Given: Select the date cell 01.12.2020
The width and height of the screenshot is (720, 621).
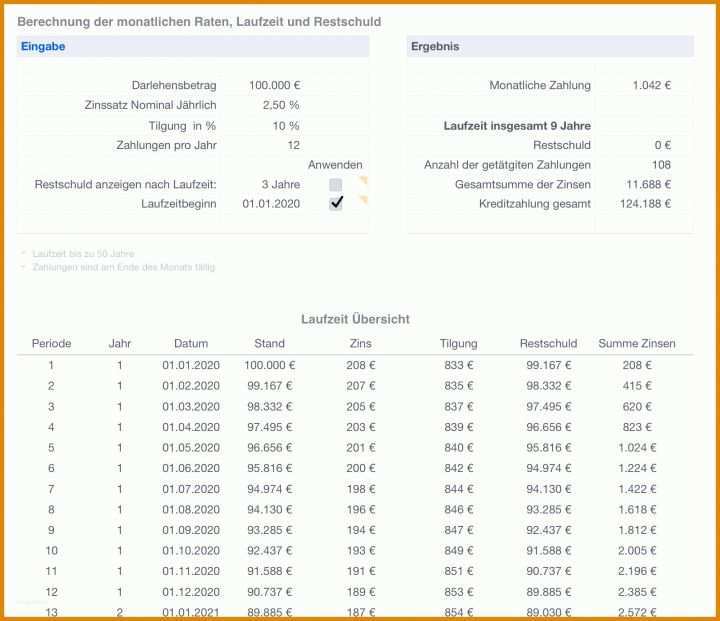Looking at the screenshot, I should (x=191, y=592).
